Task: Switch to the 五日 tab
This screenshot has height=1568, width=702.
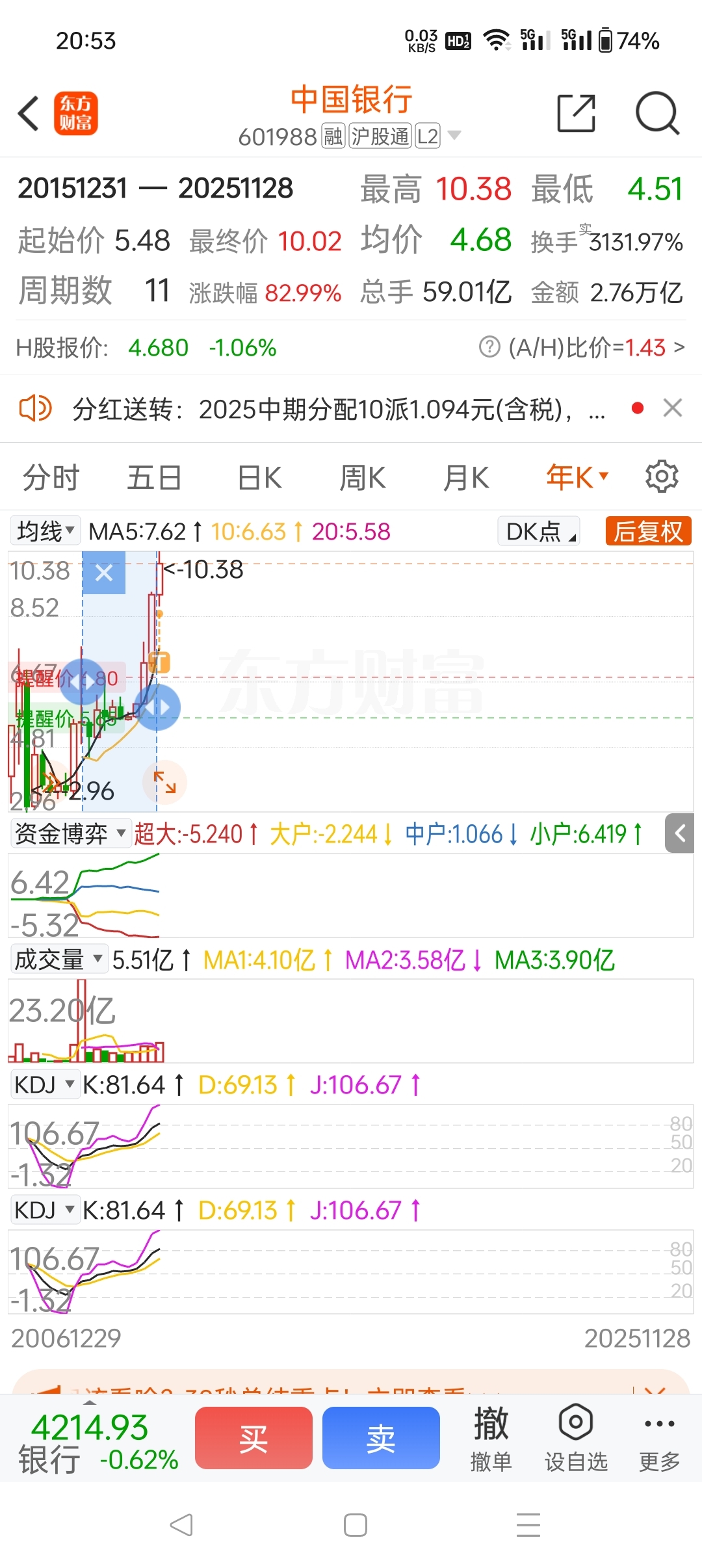Action: pyautogui.click(x=154, y=478)
